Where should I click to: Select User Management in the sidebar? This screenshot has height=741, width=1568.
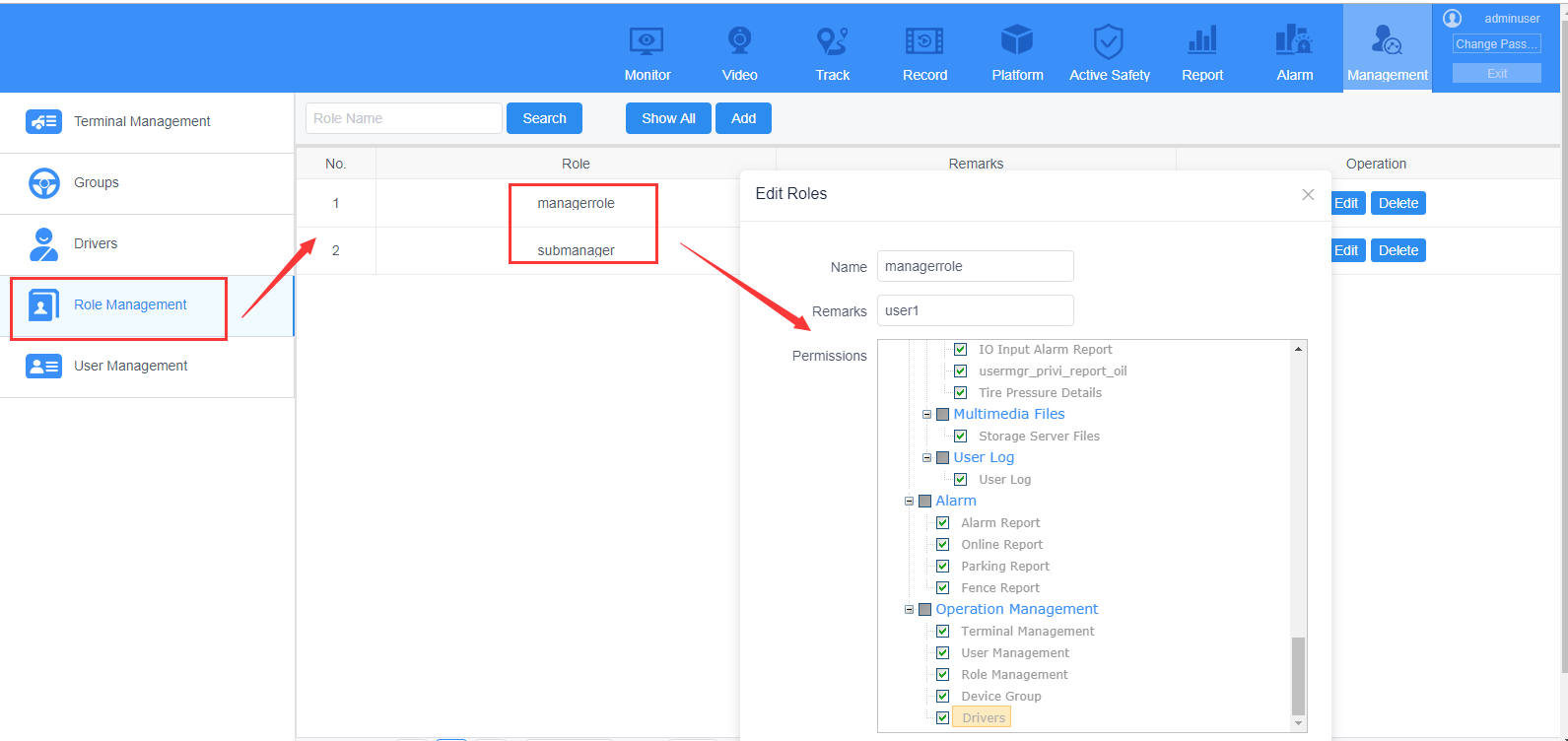[147, 367]
